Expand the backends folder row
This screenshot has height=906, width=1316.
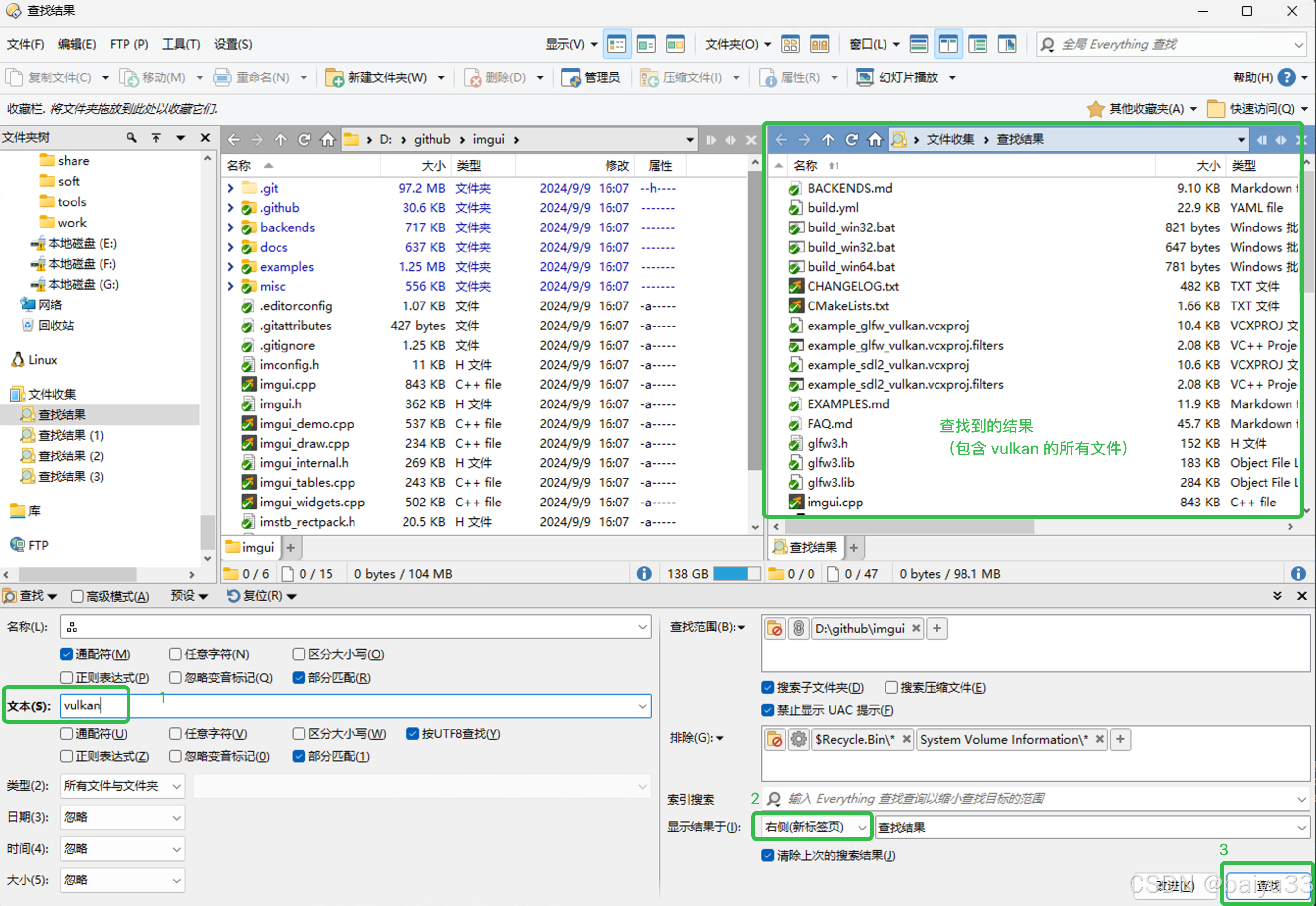pos(230,227)
